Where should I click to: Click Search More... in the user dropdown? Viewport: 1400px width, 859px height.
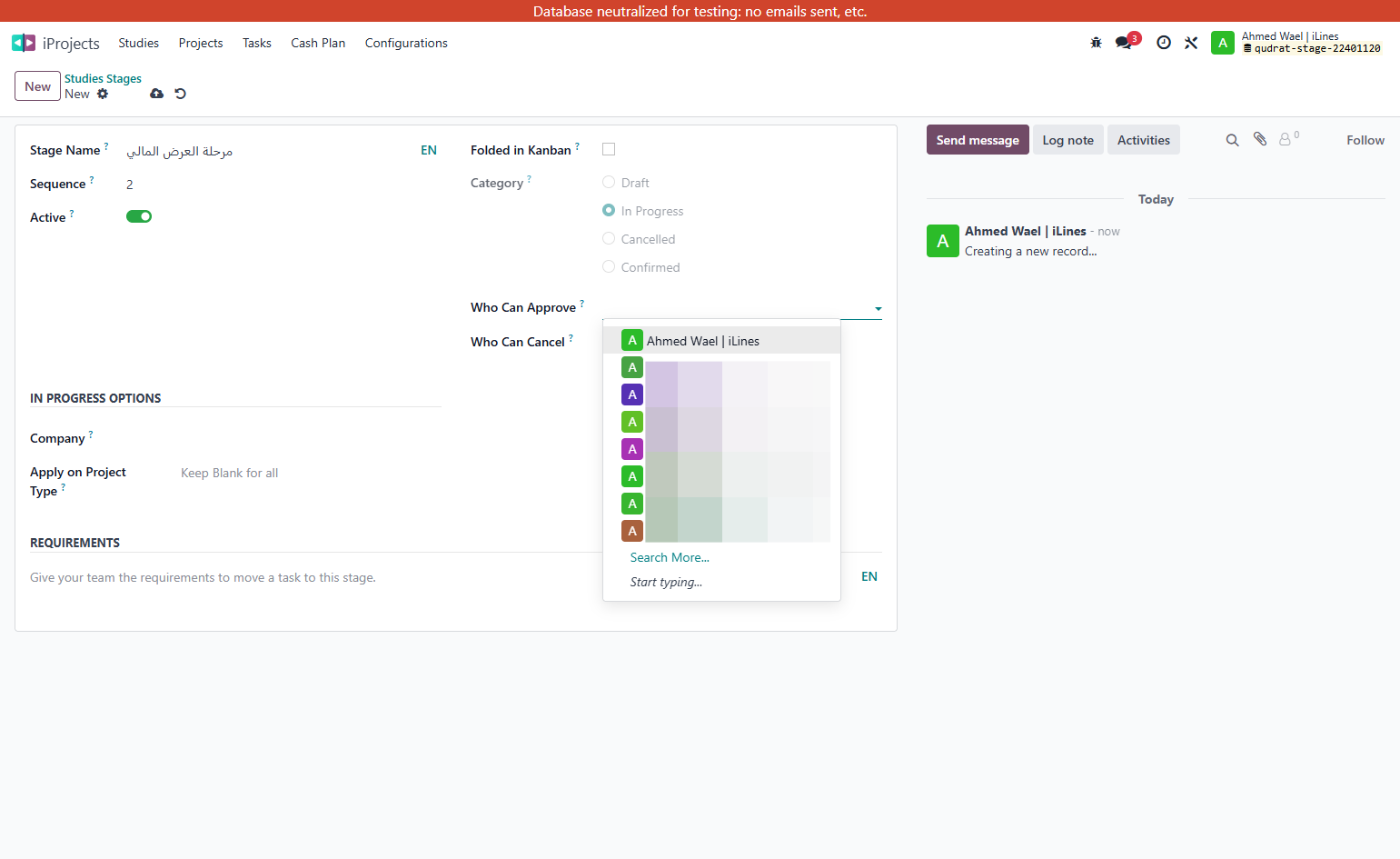670,557
